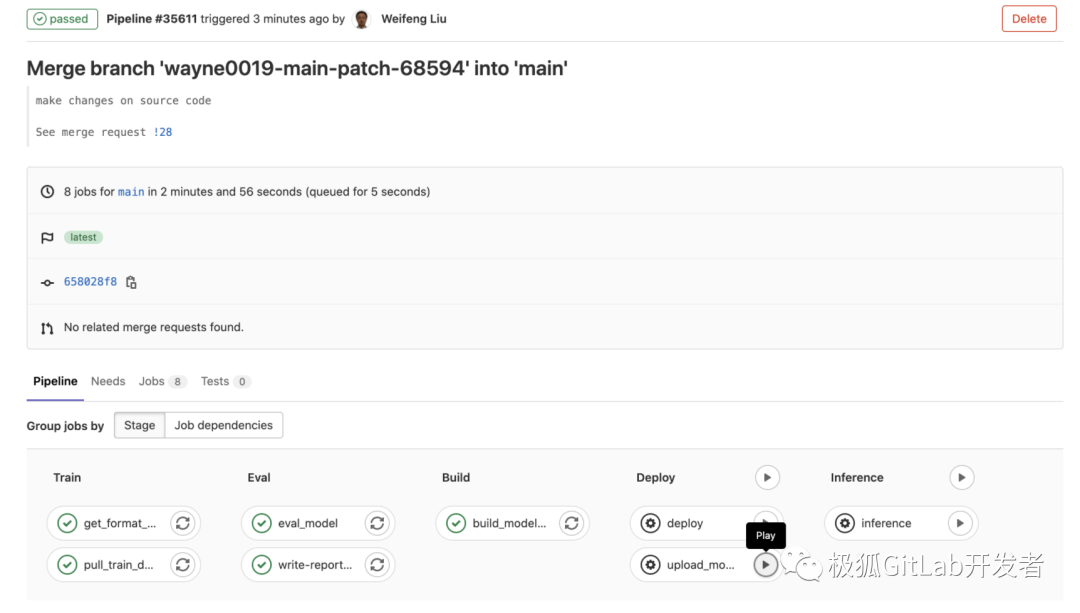Screen dimensions: 1080x613
Task: Trigger the inference job play button
Action: pyautogui.click(x=959, y=523)
